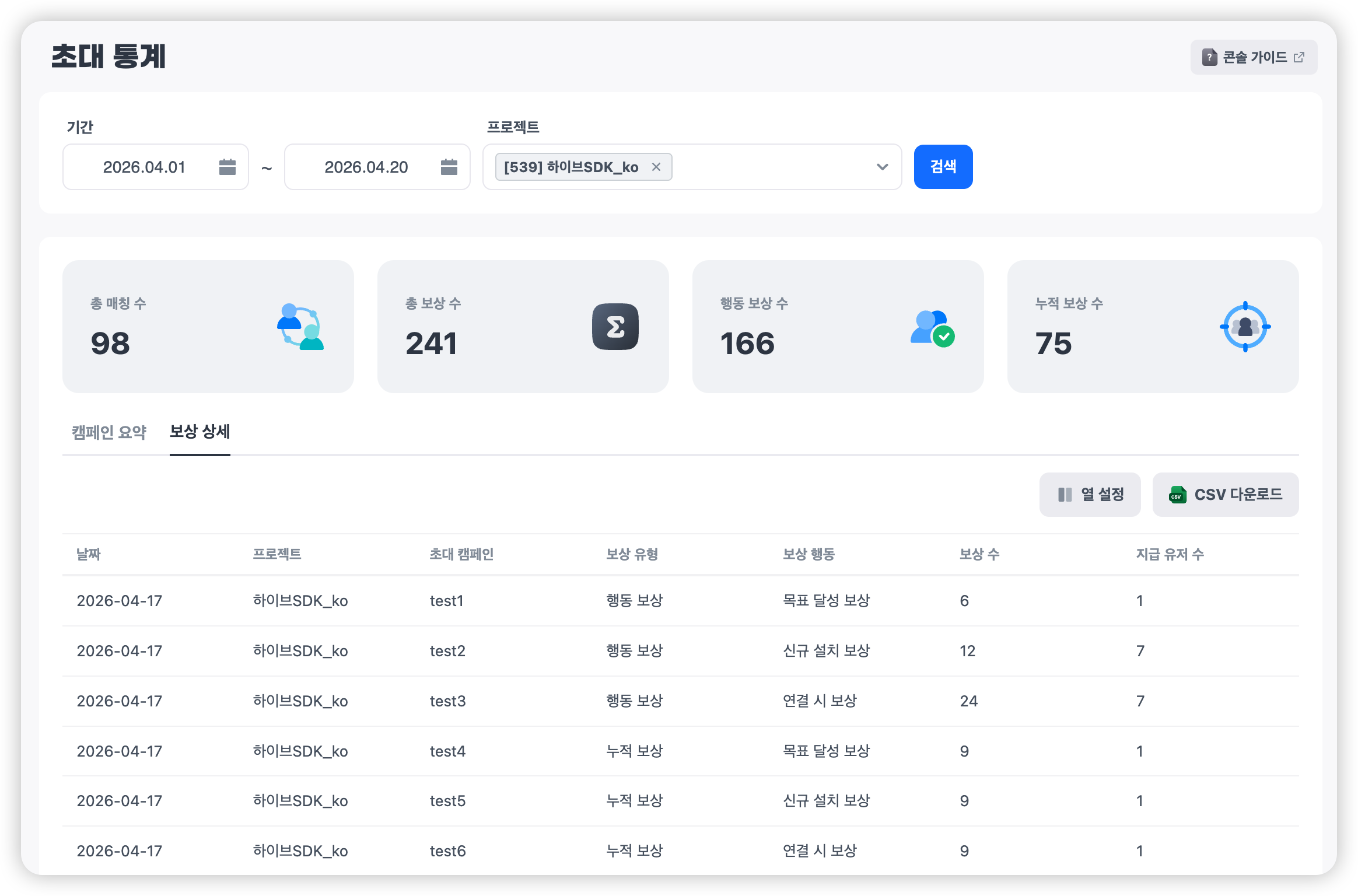
Task: Click the blue 검색 button
Action: [x=943, y=167]
